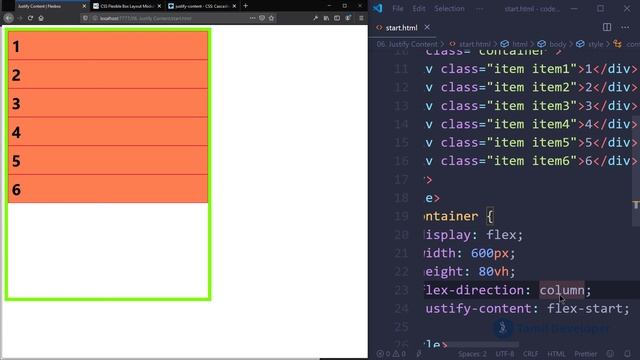The width and height of the screenshot is (640, 360).
Task: Click orange flex item 4 in the browser
Action: (108, 131)
